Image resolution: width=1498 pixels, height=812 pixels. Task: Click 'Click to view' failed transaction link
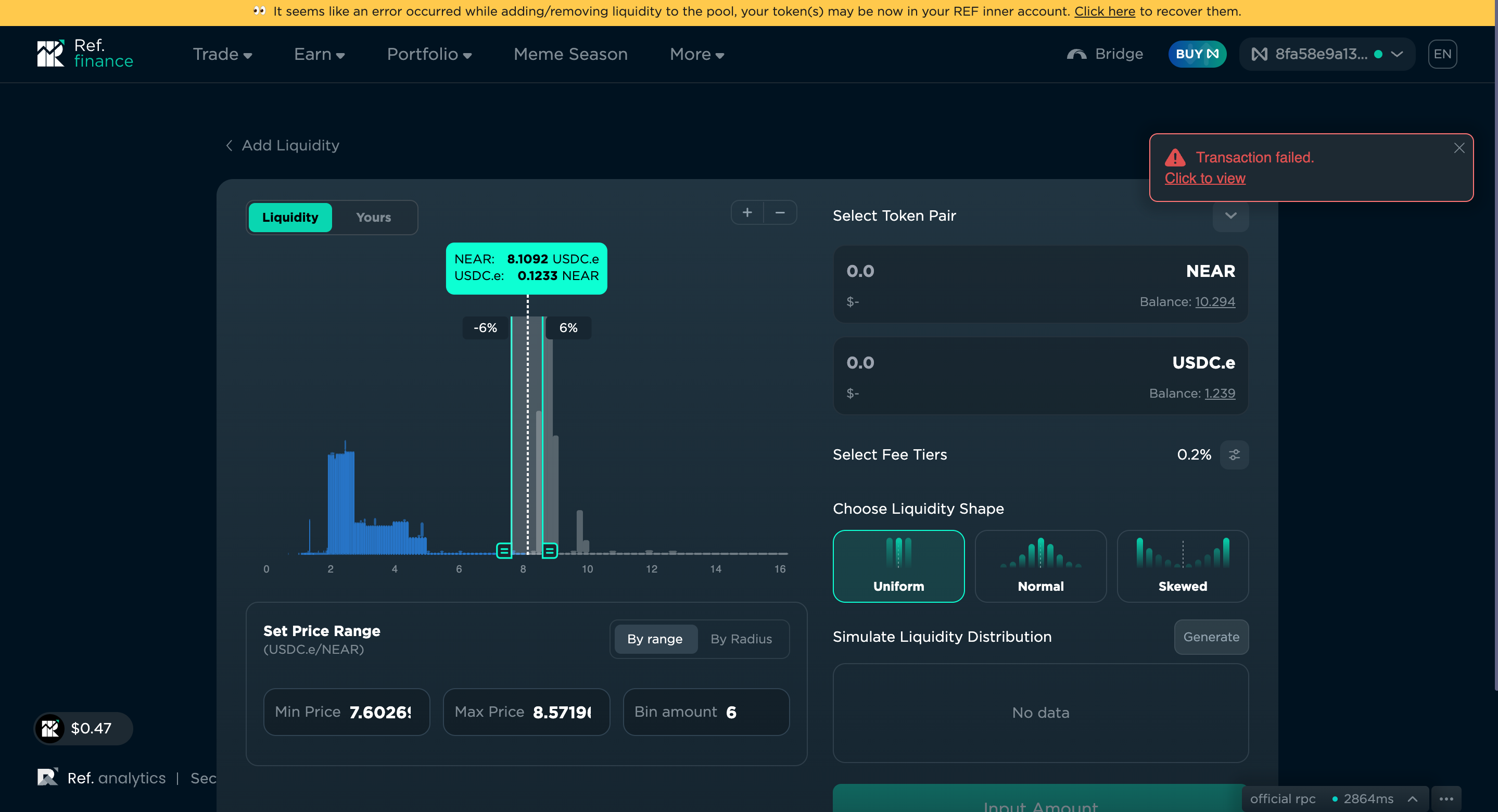pyautogui.click(x=1204, y=178)
